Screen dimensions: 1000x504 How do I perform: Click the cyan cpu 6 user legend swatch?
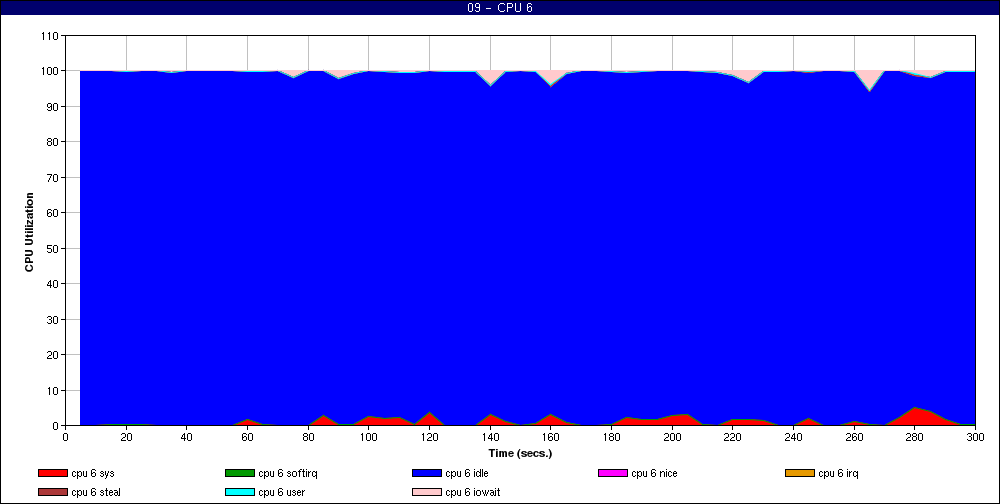240,493
